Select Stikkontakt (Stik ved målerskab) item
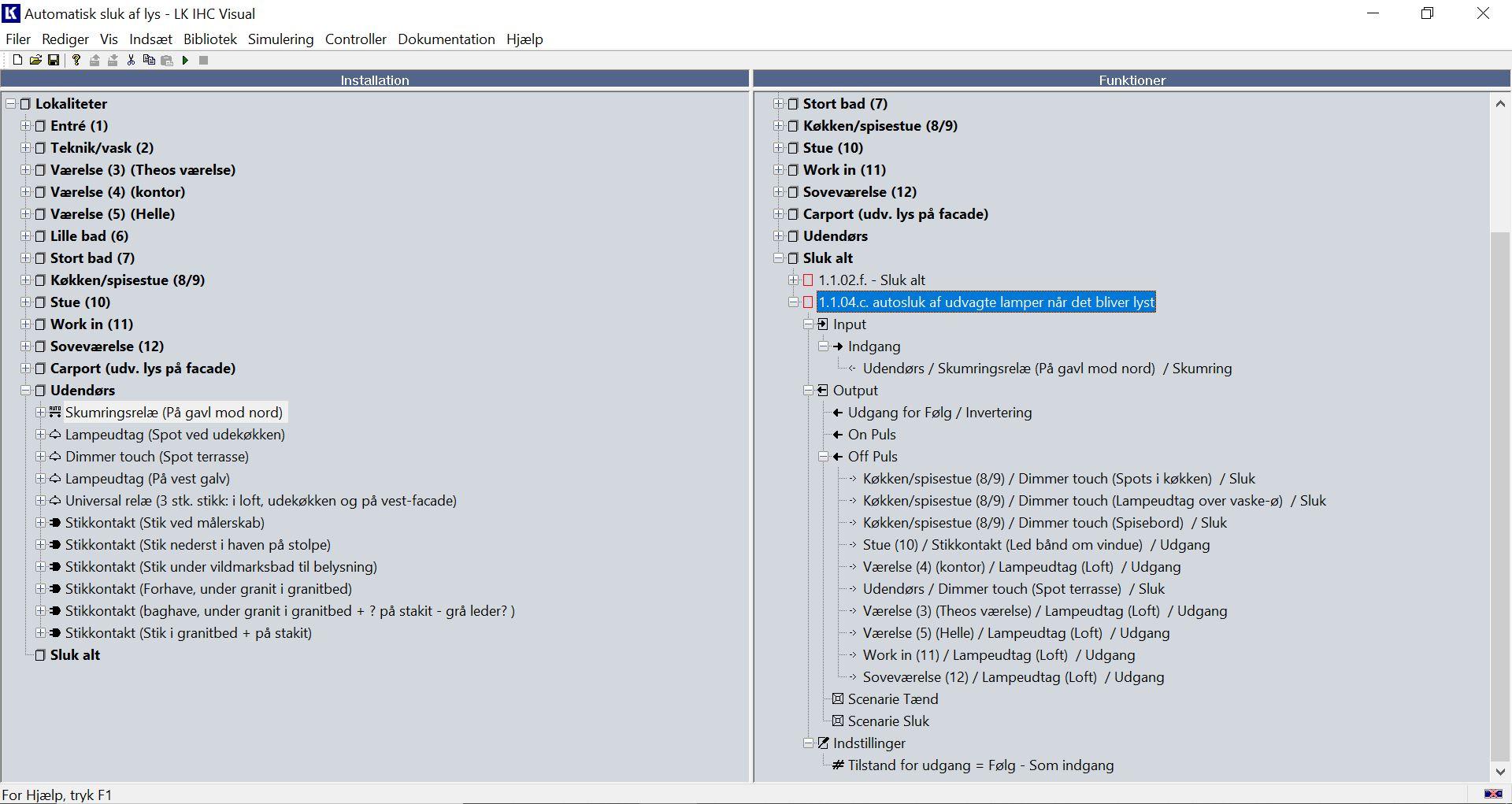The height and width of the screenshot is (804, 1512). (x=165, y=522)
